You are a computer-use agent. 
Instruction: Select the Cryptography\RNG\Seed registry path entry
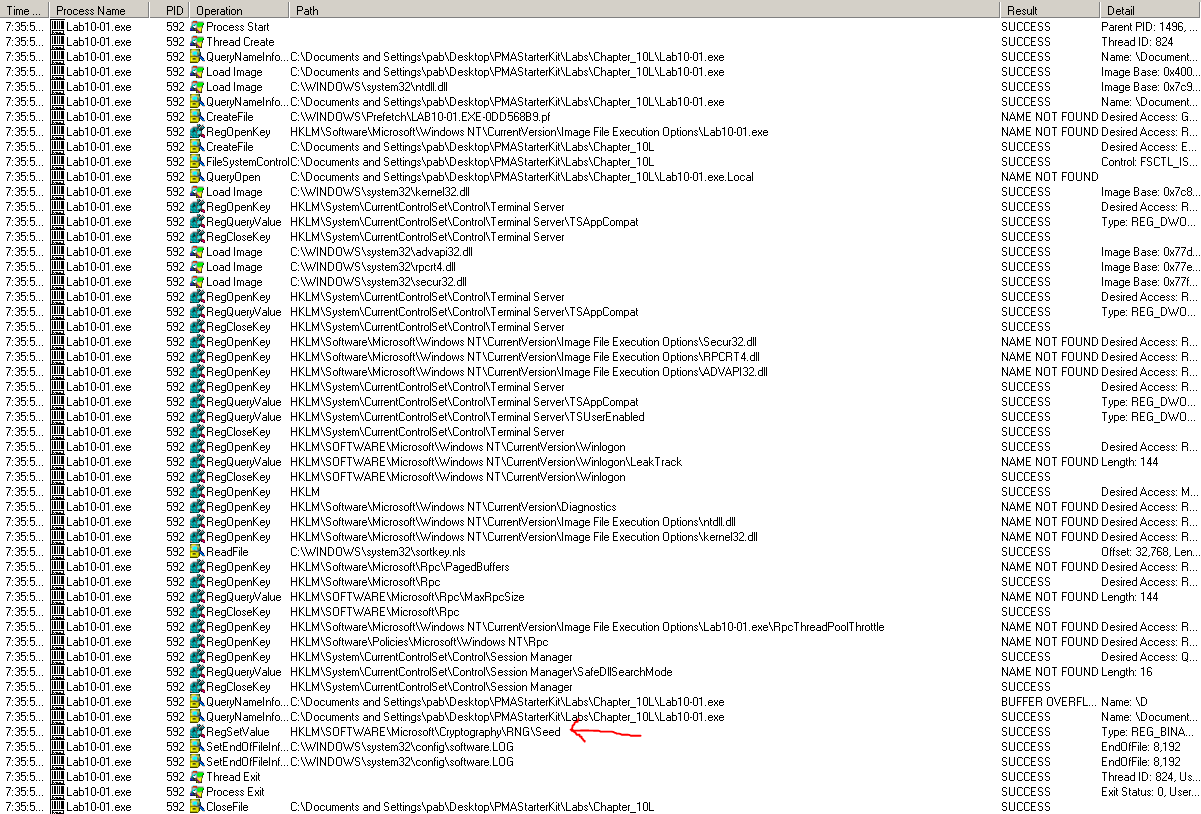(x=425, y=732)
